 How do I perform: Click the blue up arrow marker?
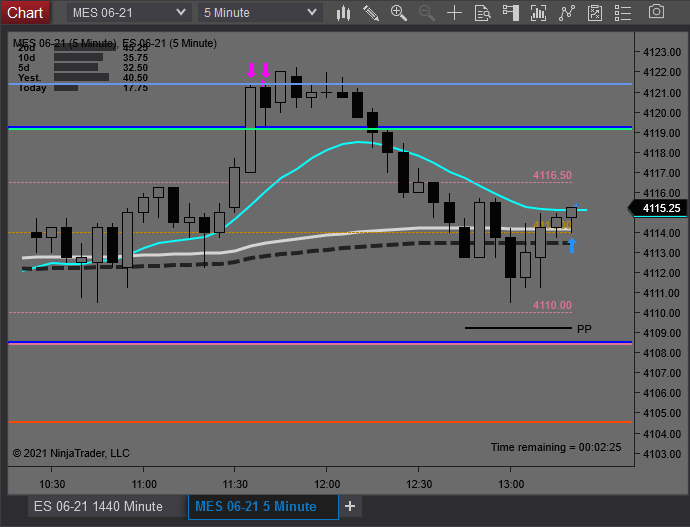pyautogui.click(x=572, y=245)
